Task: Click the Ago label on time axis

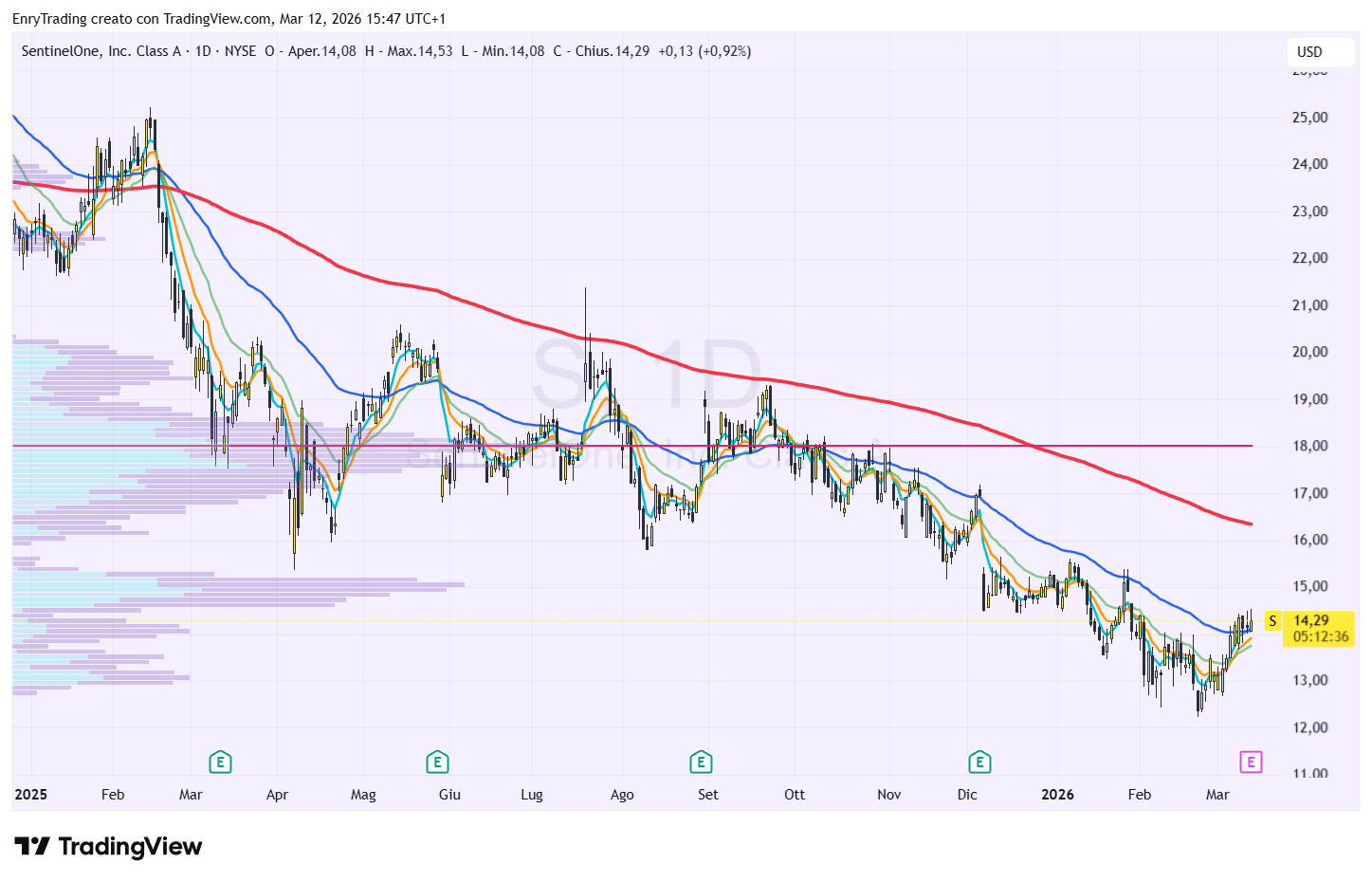Action: click(x=622, y=795)
